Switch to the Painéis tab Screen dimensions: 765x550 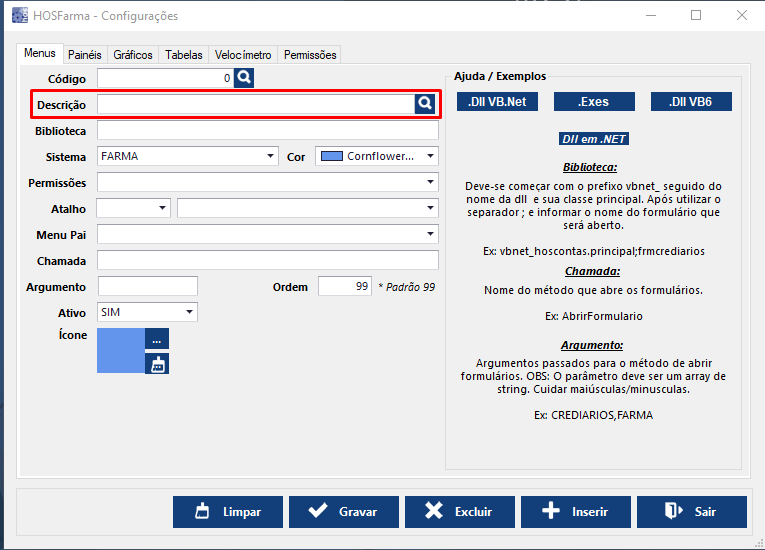tap(85, 55)
